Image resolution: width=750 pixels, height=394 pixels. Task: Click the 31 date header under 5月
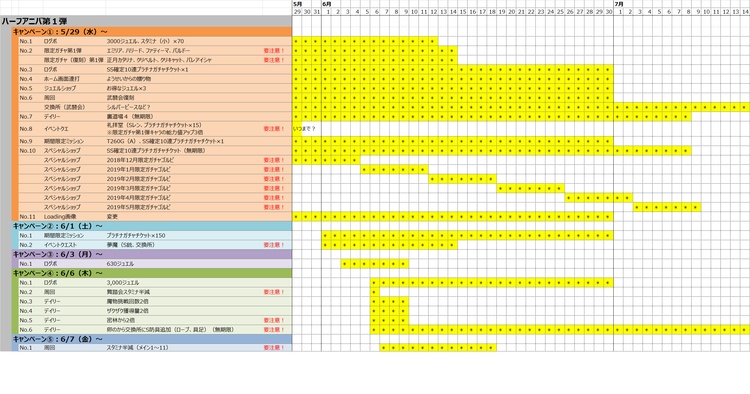tap(316, 11)
